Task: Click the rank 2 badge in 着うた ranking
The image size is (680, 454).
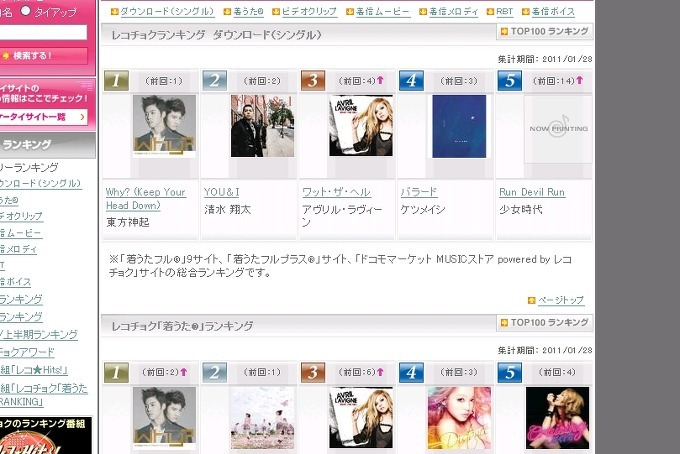Action: 215,372
